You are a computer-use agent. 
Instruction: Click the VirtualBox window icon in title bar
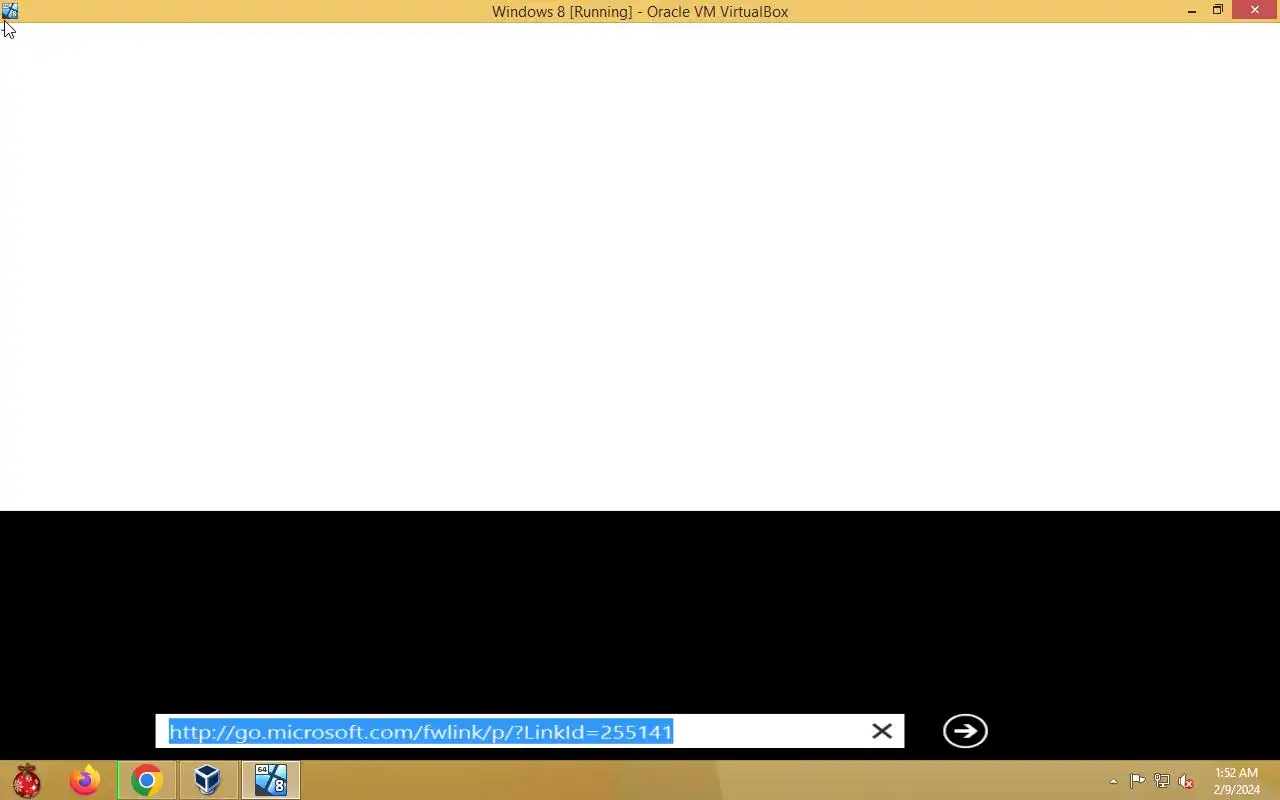10,11
